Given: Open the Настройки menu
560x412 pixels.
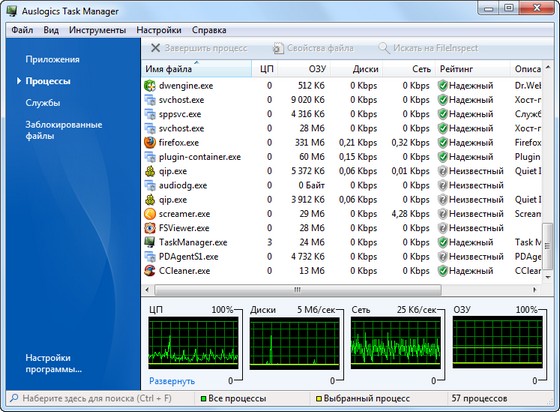Looking at the screenshot, I should point(159,30).
